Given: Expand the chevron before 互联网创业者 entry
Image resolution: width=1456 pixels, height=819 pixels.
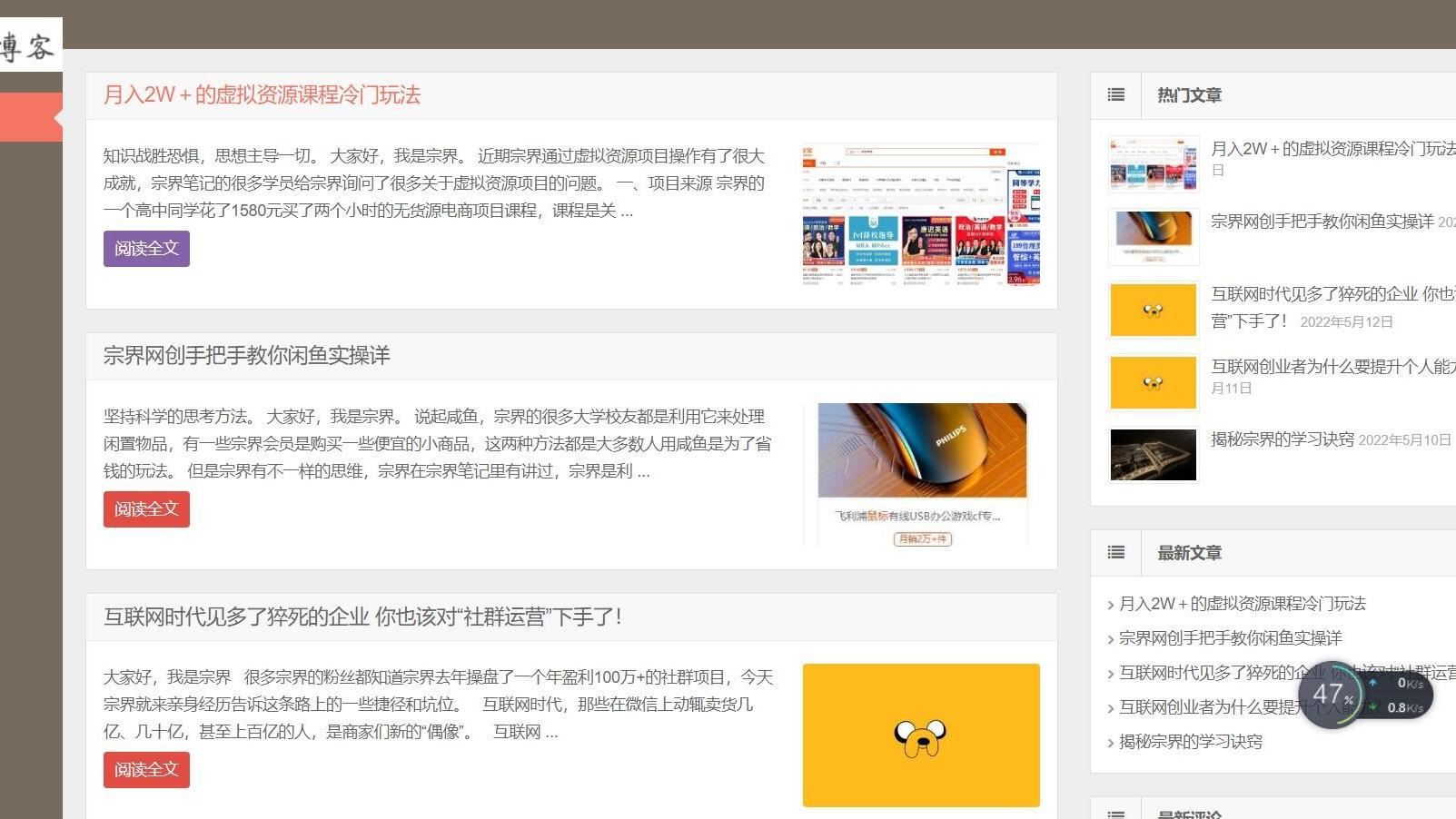Looking at the screenshot, I should click(1110, 707).
